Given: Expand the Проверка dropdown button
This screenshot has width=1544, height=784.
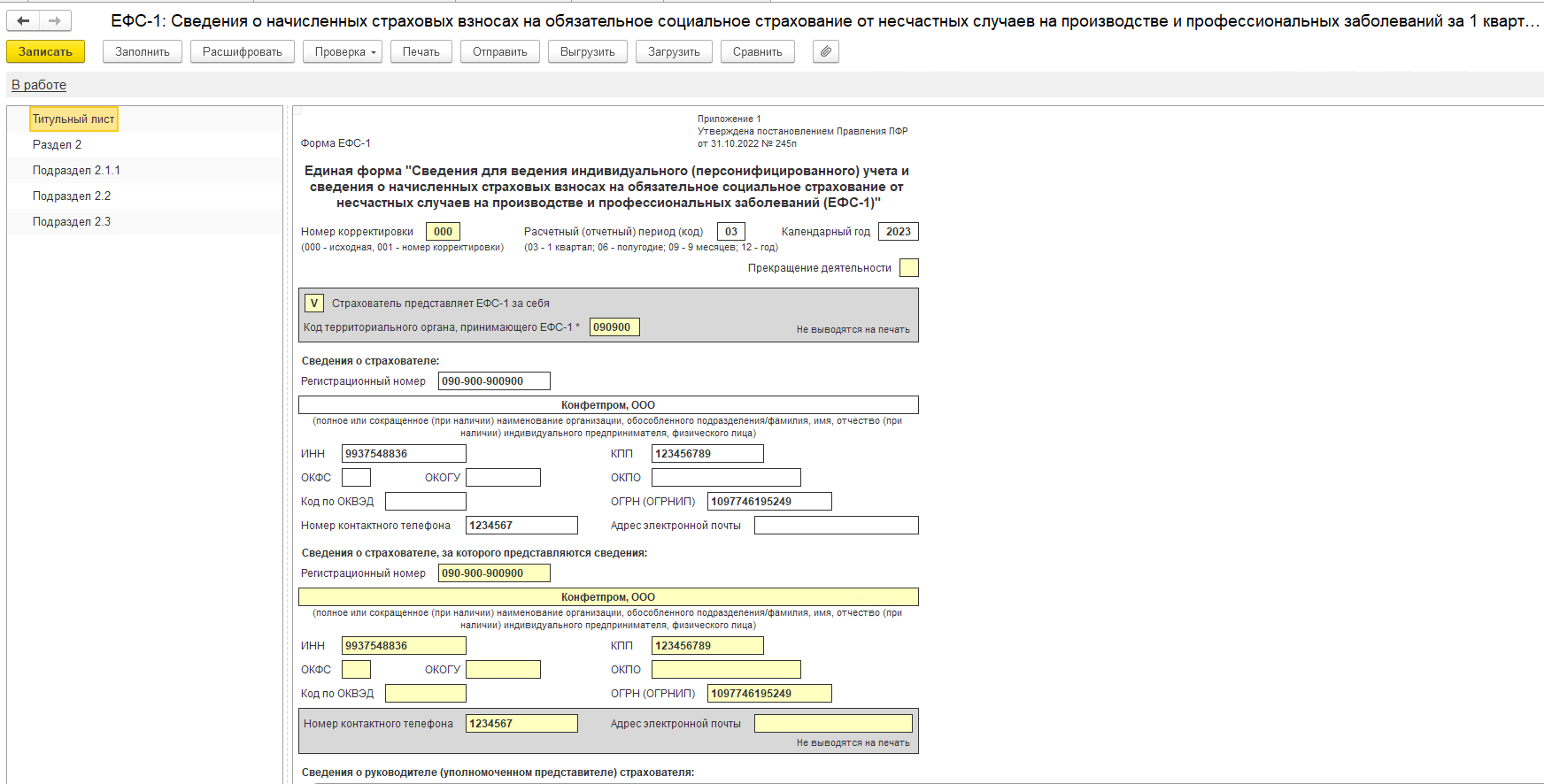Looking at the screenshot, I should pos(343,52).
